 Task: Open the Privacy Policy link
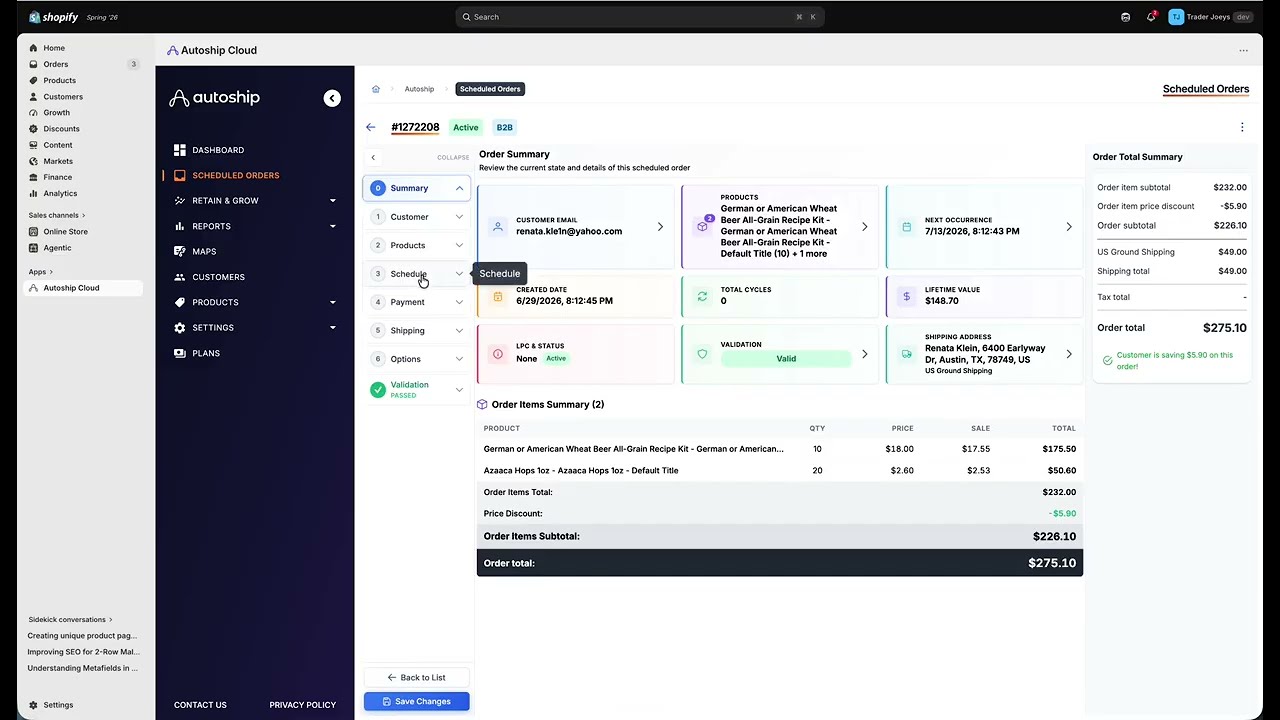coord(302,705)
